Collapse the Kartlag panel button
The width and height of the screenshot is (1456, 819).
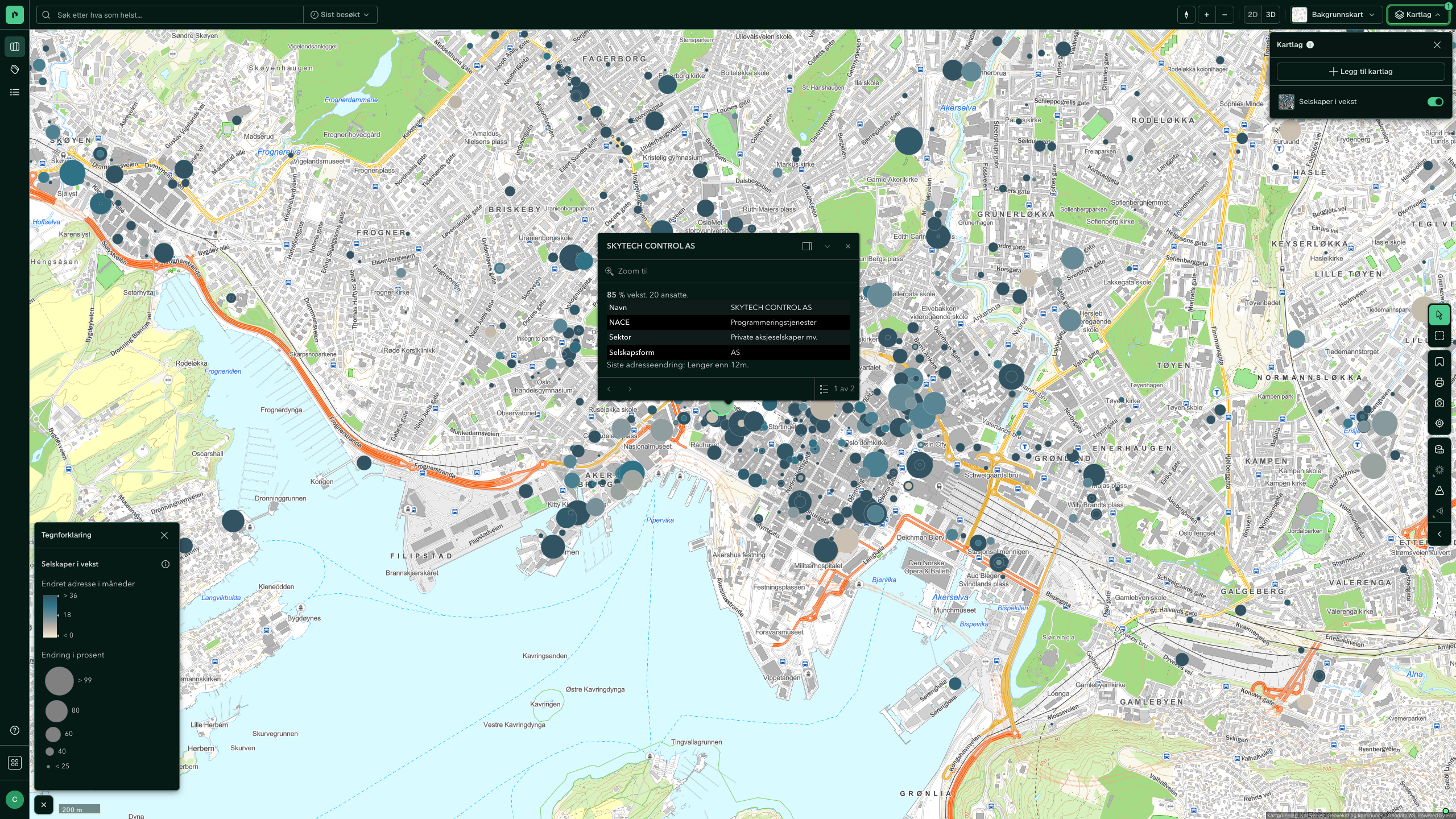(x=1418, y=15)
